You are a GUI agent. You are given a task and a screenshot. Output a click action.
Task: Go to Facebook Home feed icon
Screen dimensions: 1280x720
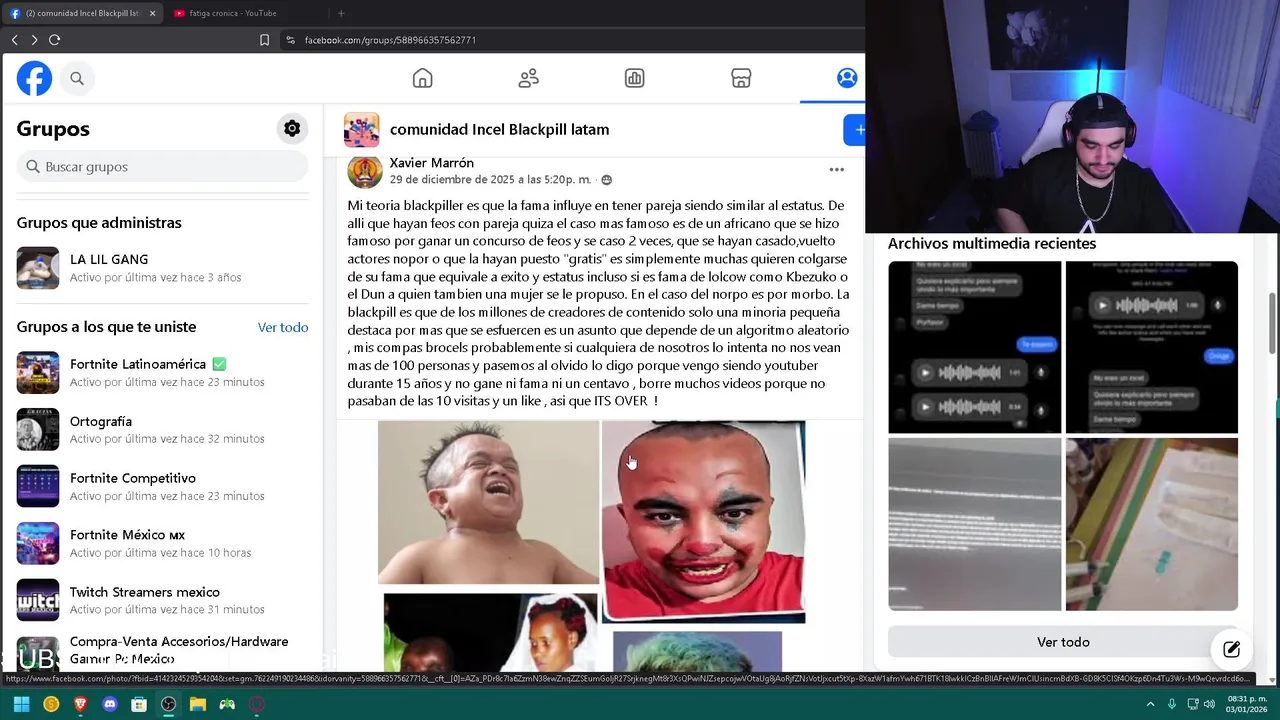point(423,78)
